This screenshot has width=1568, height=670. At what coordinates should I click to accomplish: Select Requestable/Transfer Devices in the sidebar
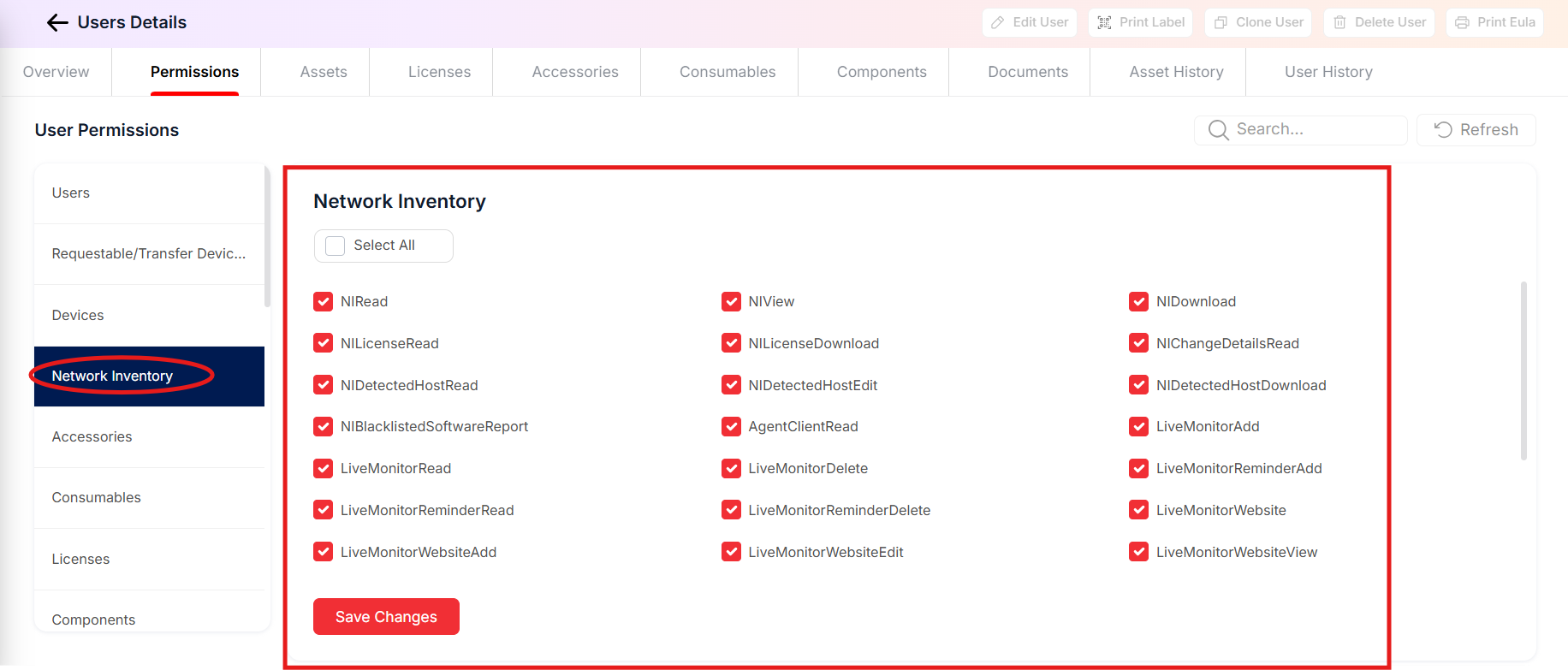point(149,254)
